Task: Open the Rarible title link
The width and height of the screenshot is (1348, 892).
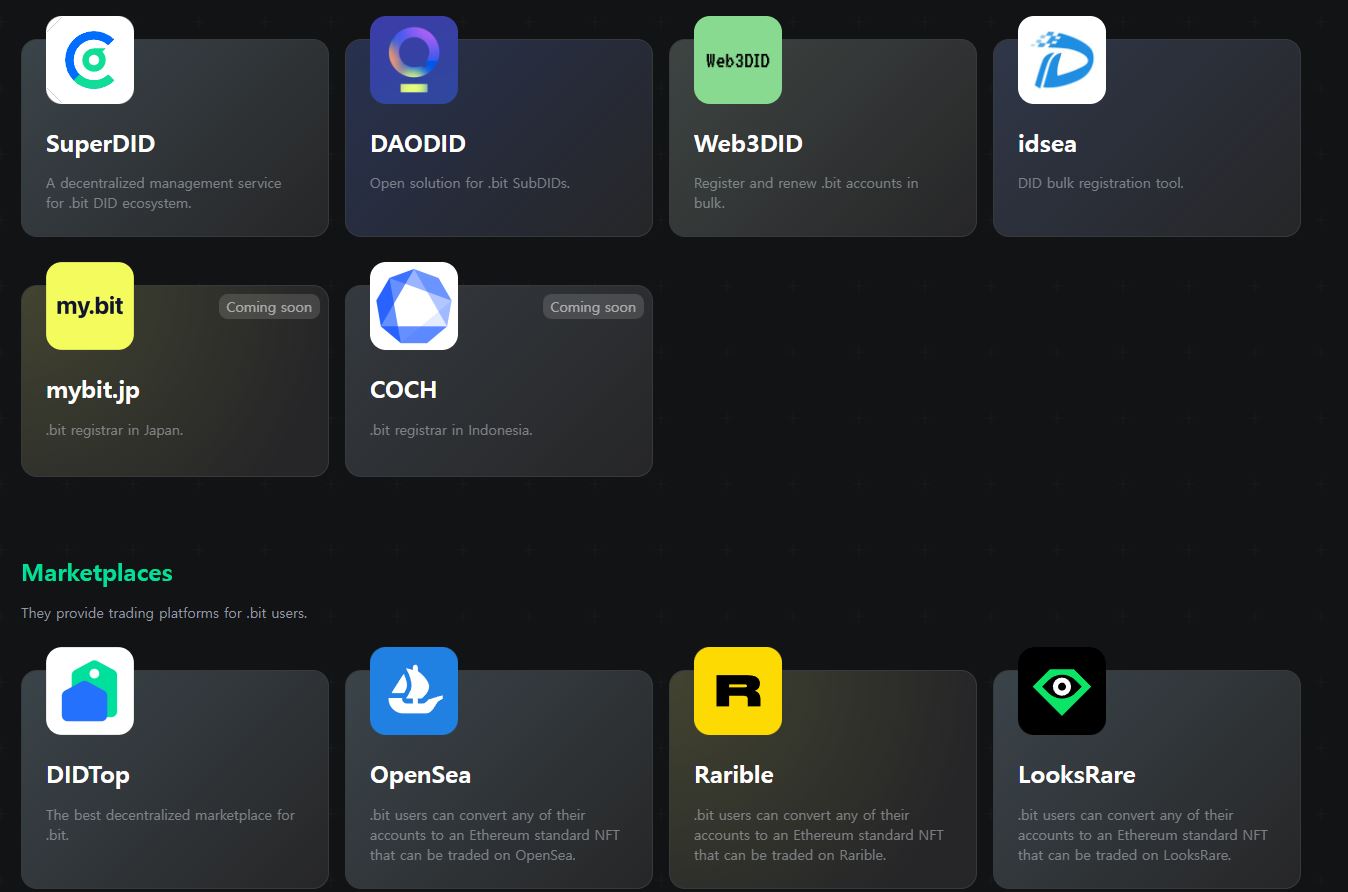Action: point(734,775)
